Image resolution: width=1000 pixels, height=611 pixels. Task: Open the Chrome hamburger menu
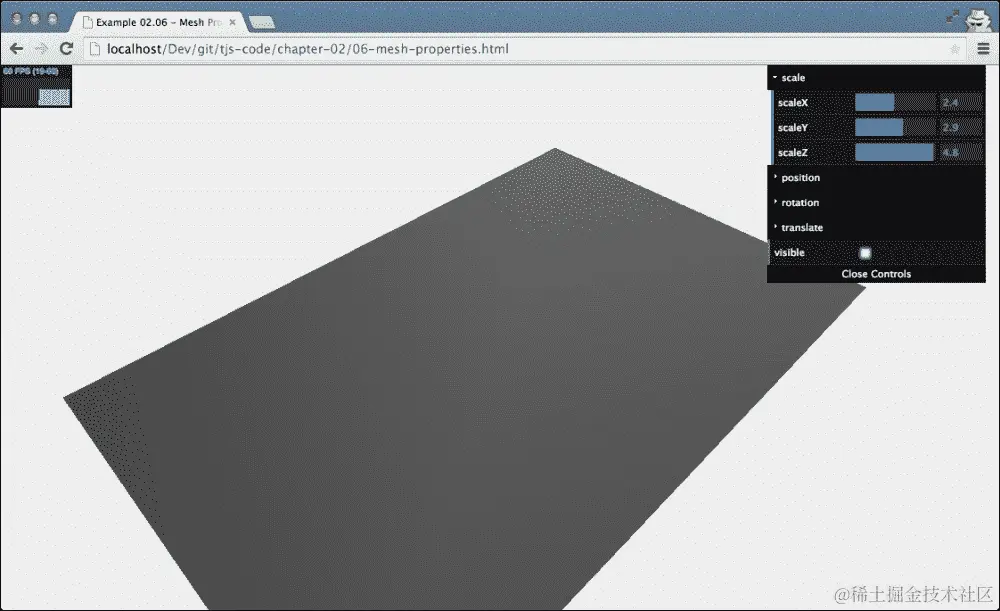983,48
